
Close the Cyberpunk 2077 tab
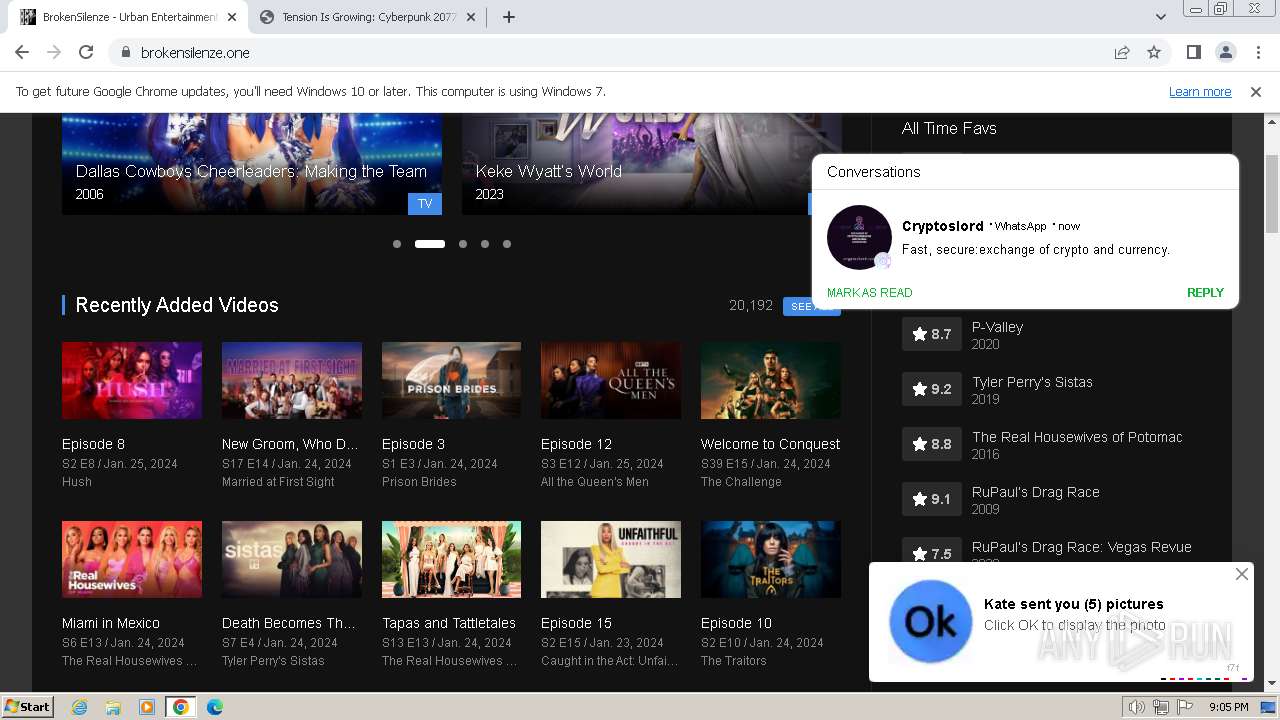click(473, 17)
